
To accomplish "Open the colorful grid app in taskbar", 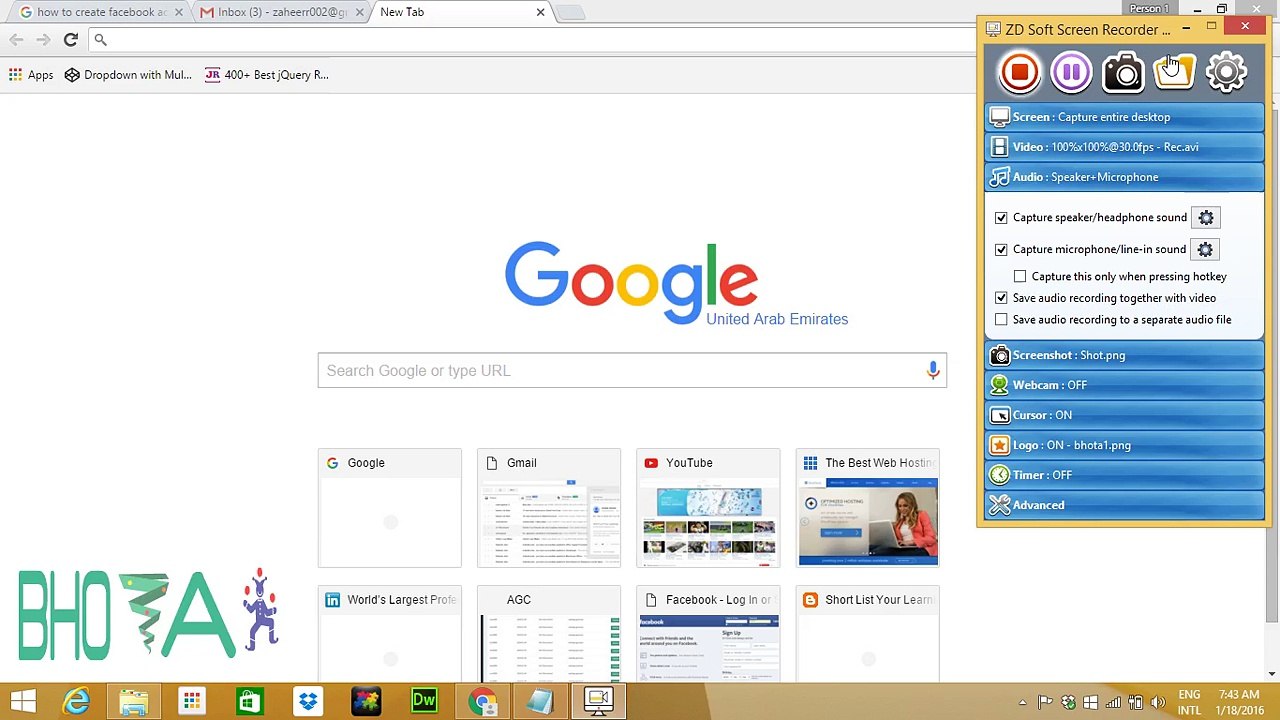I will pyautogui.click(x=191, y=701).
